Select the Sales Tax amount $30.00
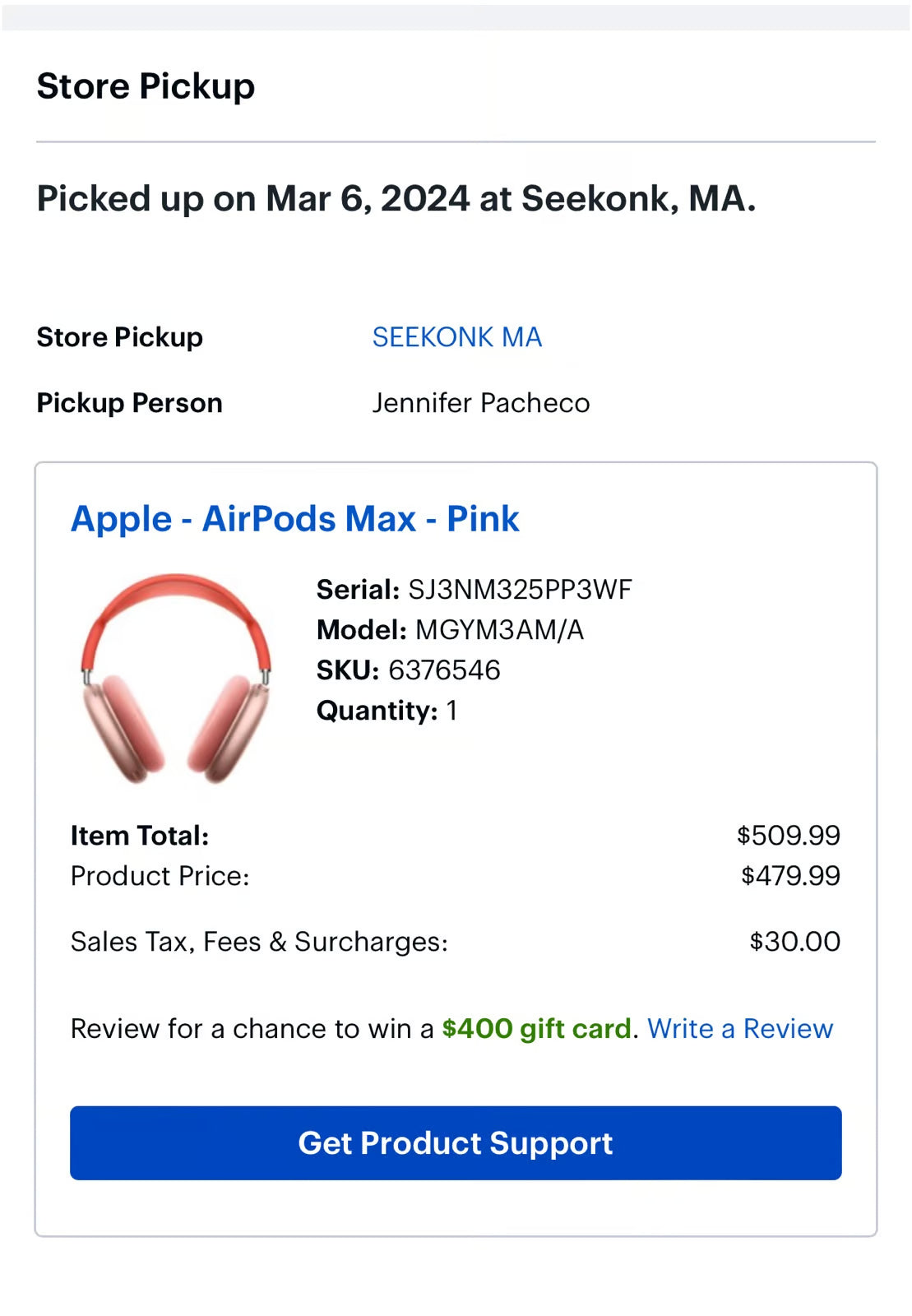This screenshot has height=1316, width=912. (x=794, y=940)
